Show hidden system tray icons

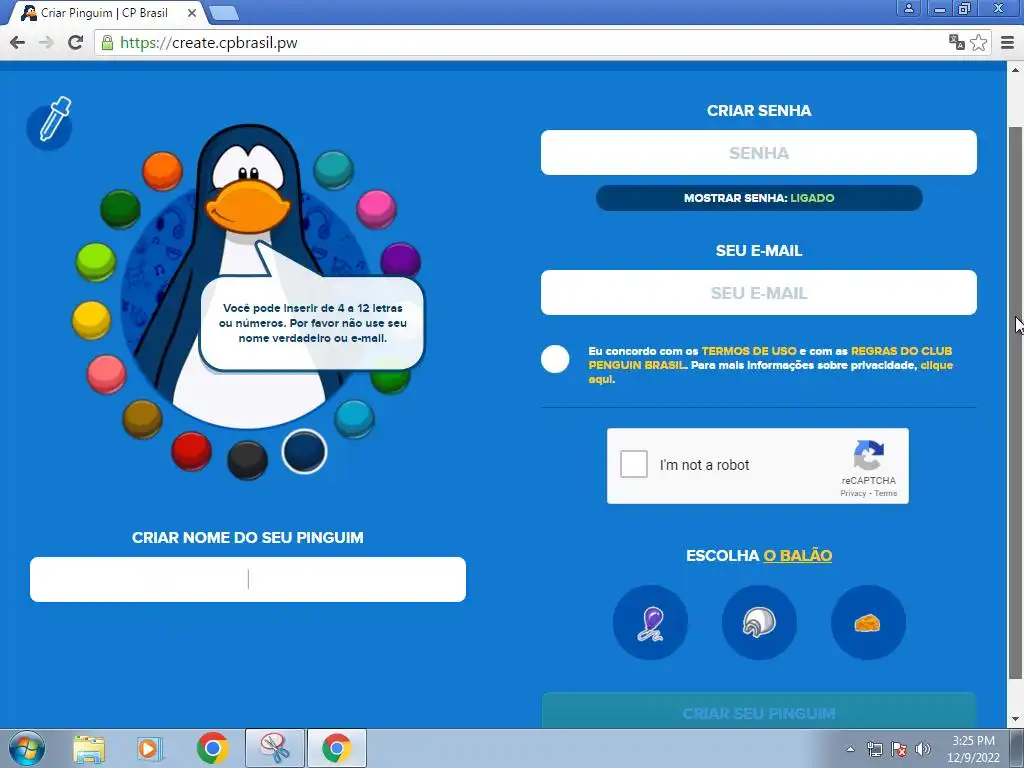click(x=850, y=749)
